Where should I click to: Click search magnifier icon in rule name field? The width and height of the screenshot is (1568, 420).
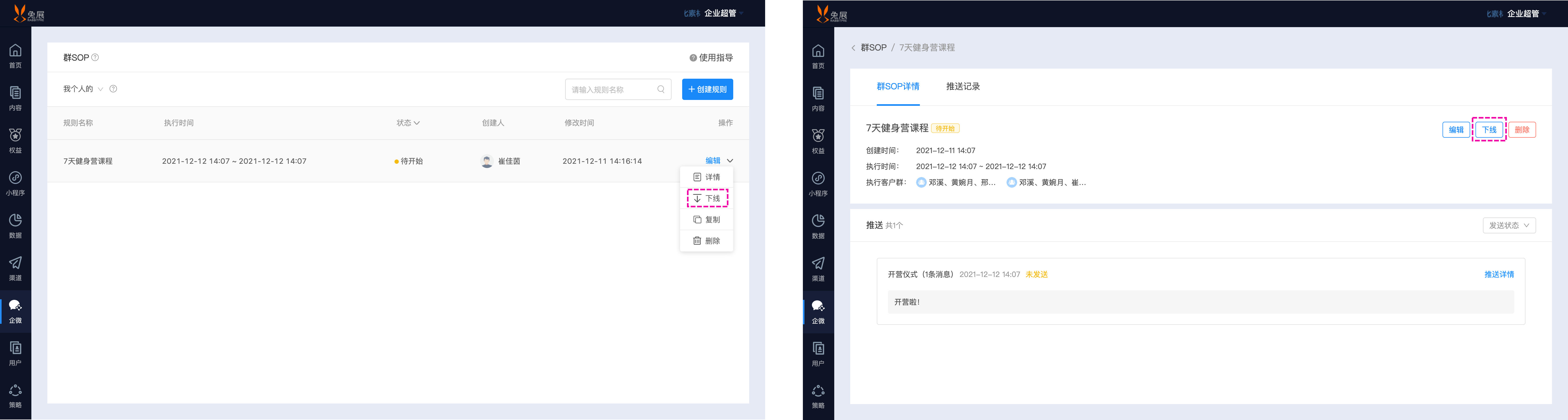point(661,90)
